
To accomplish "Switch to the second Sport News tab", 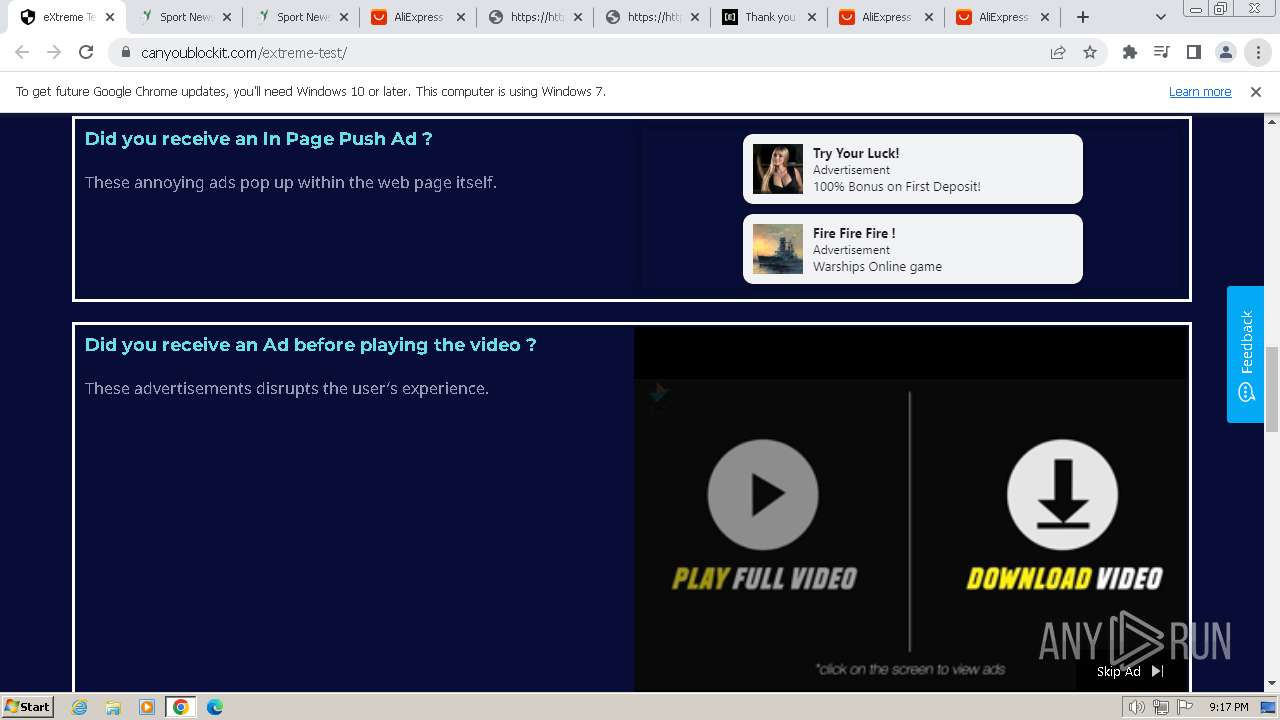I will pyautogui.click(x=302, y=17).
